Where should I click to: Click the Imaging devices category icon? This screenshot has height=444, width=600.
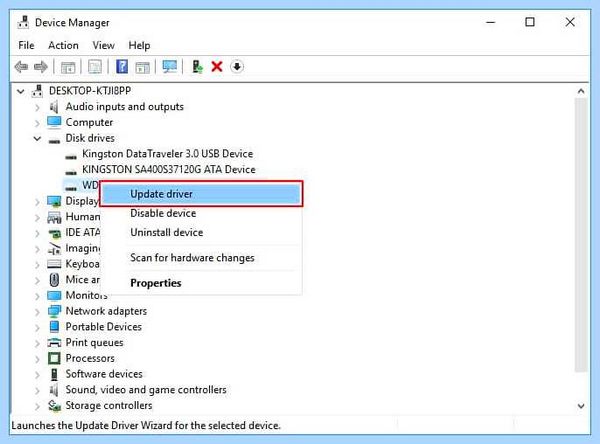[x=54, y=248]
